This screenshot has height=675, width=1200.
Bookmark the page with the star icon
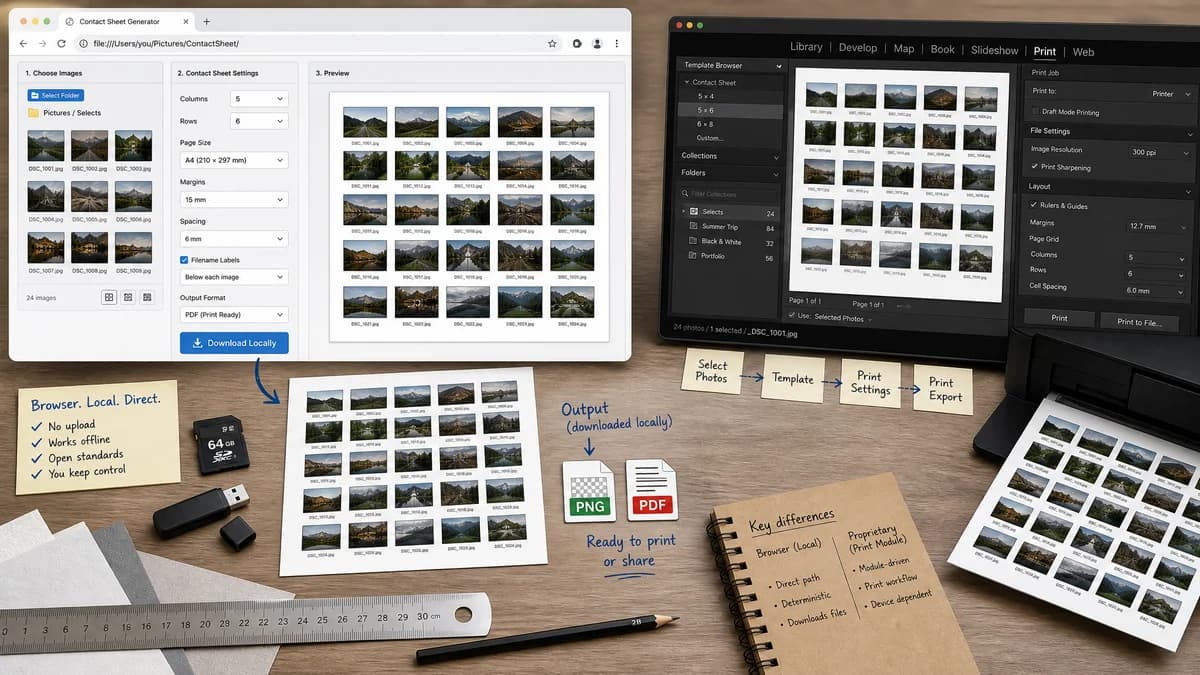coord(552,44)
